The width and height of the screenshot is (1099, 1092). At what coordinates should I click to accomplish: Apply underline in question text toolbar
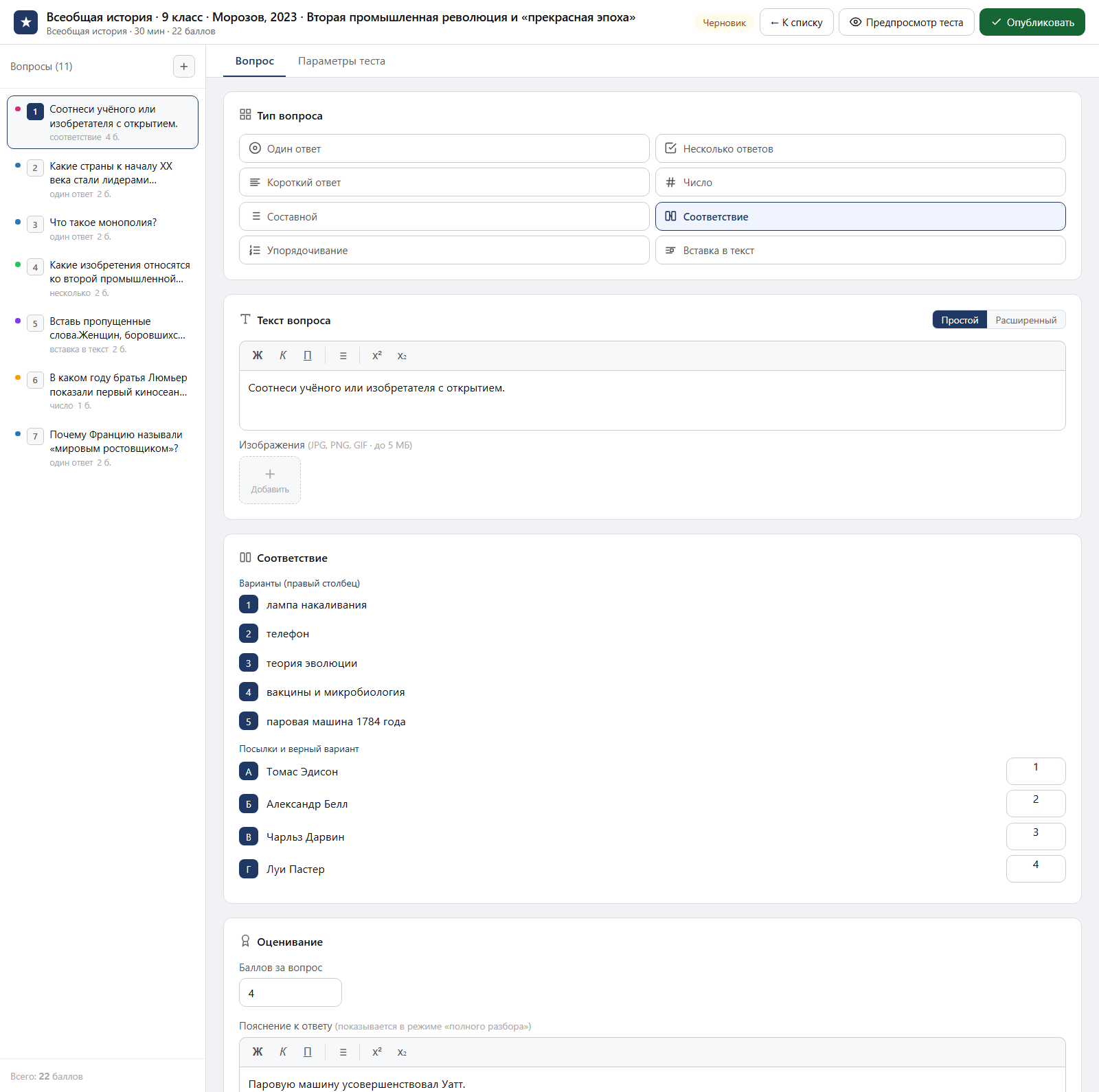coord(308,356)
